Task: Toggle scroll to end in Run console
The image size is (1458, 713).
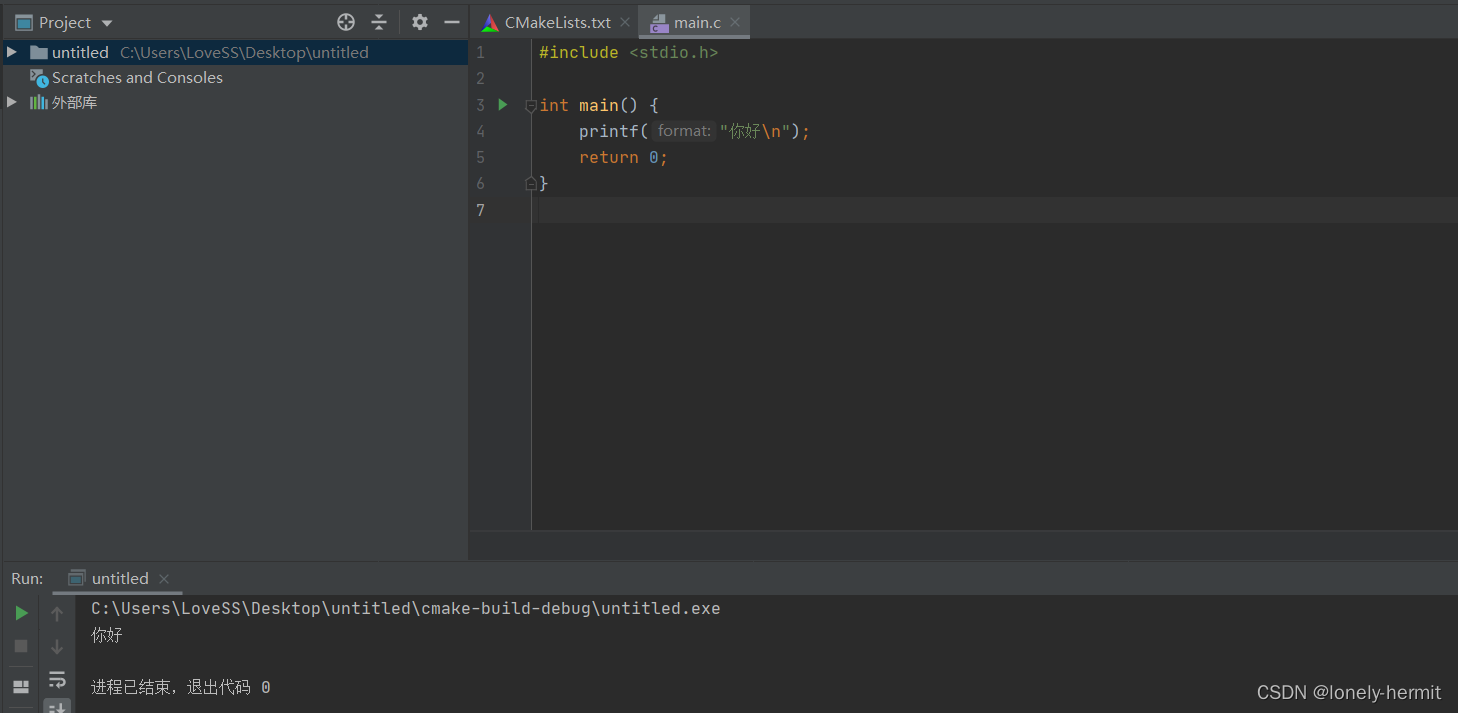Action: point(57,706)
